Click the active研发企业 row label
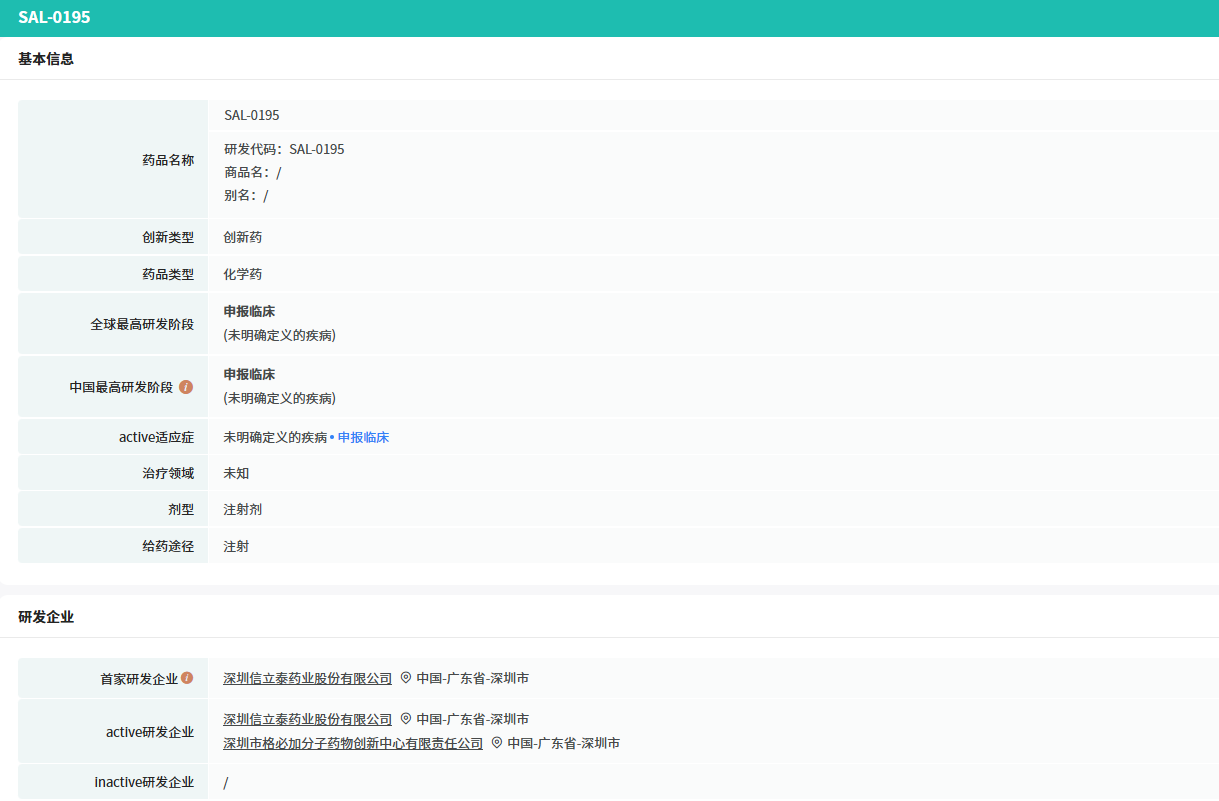 point(150,732)
